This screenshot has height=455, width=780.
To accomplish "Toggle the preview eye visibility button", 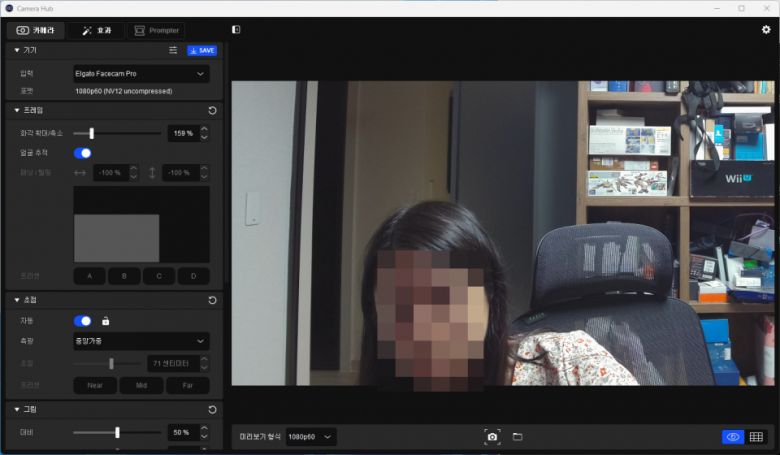I will coord(733,437).
